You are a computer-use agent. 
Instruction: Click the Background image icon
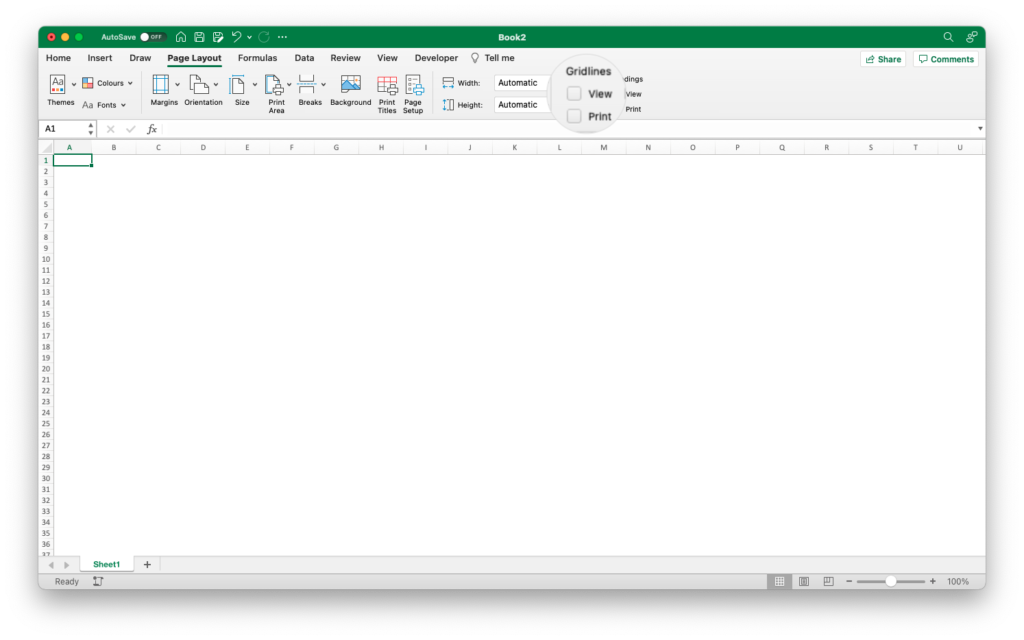click(x=350, y=89)
